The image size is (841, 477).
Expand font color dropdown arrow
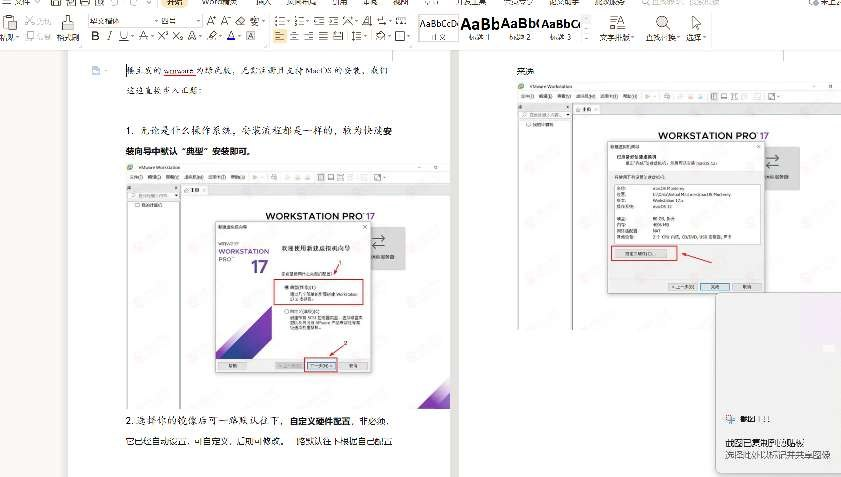pos(239,36)
